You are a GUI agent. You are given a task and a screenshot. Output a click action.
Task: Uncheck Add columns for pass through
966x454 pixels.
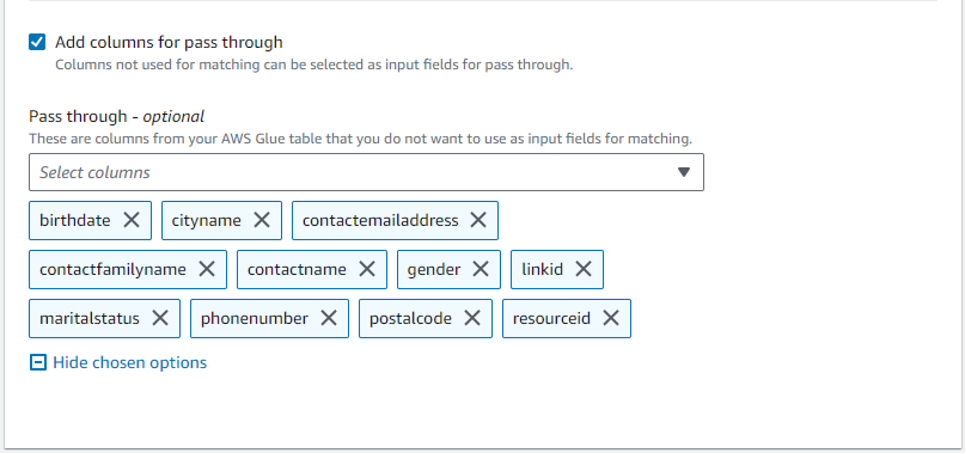pos(38,42)
